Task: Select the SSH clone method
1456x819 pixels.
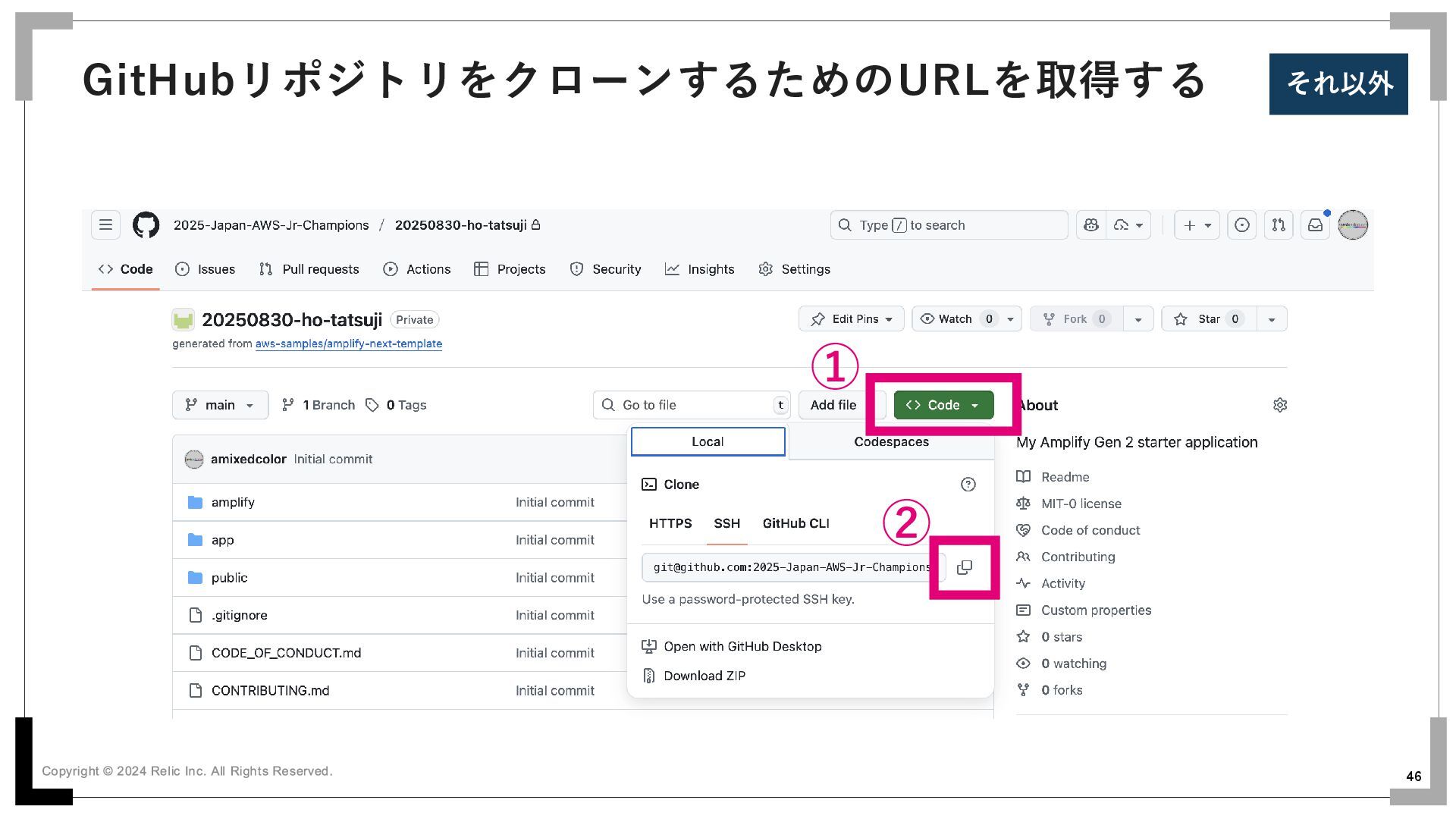Action: [726, 524]
